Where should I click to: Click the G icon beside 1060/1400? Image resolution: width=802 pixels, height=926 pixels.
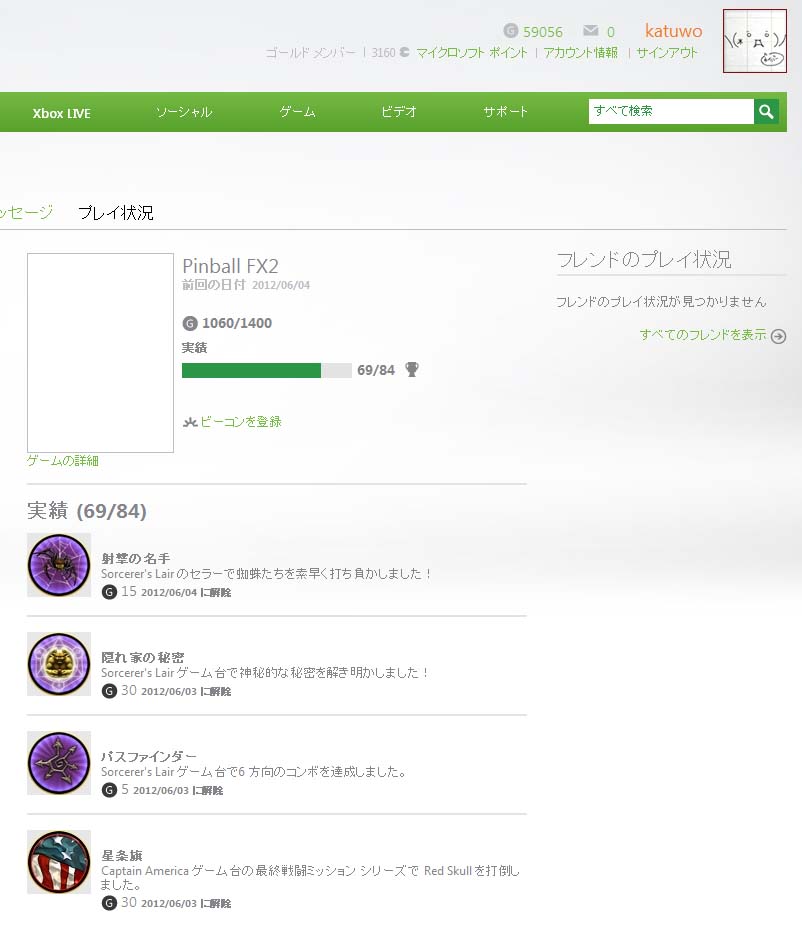tap(190, 323)
